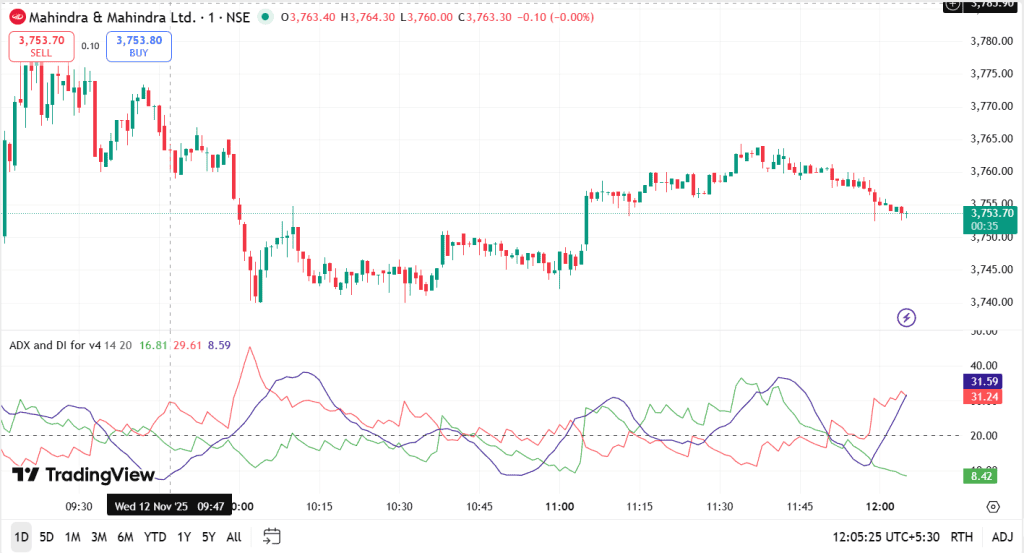Switch to the 5D time range
The height and width of the screenshot is (553, 1024).
tap(47, 537)
